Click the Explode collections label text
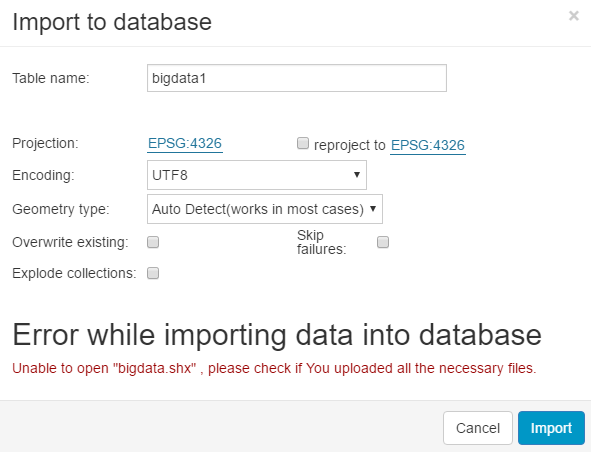591x452 pixels. point(74,273)
